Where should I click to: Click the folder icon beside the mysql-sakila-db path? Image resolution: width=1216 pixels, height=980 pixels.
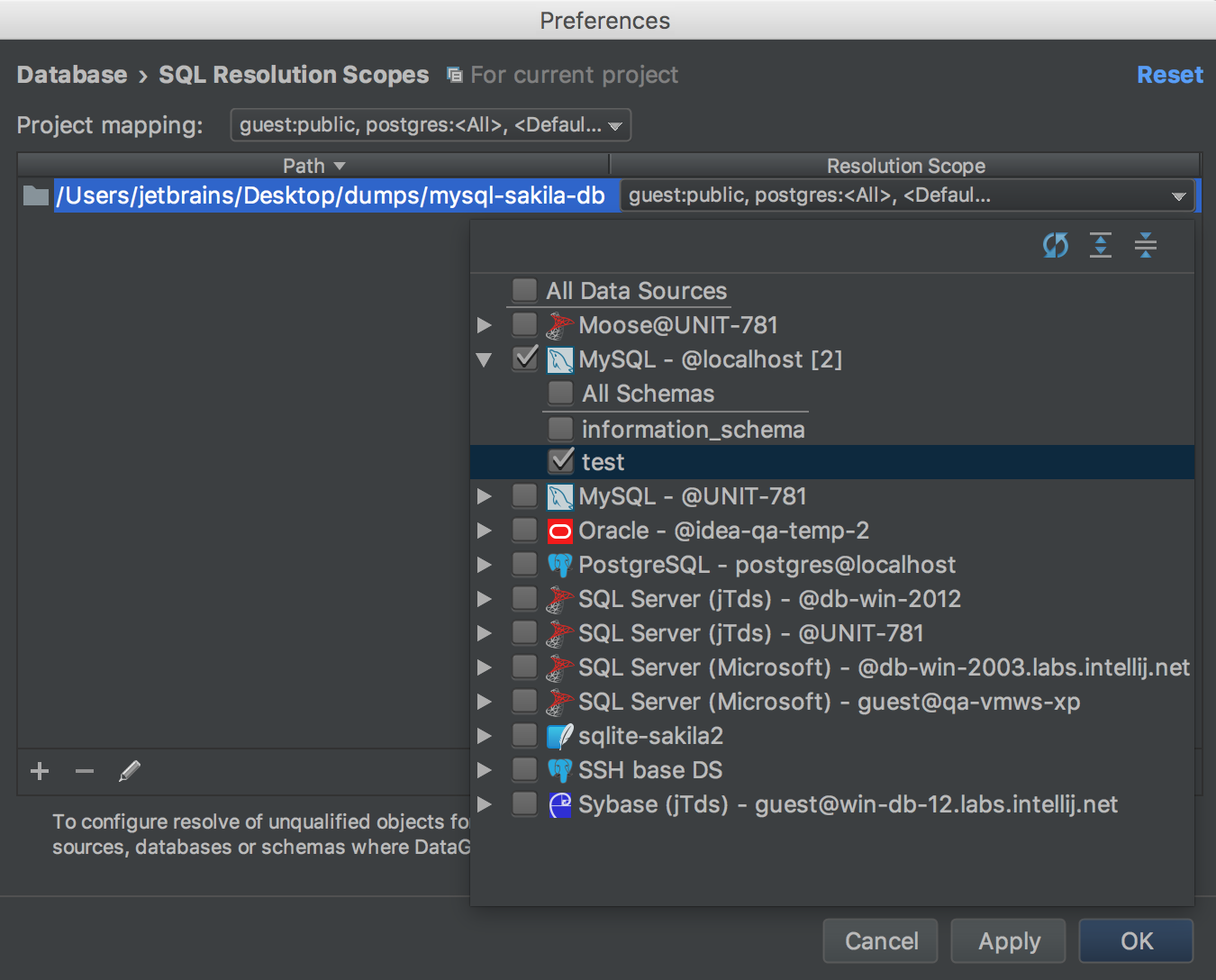[36, 195]
